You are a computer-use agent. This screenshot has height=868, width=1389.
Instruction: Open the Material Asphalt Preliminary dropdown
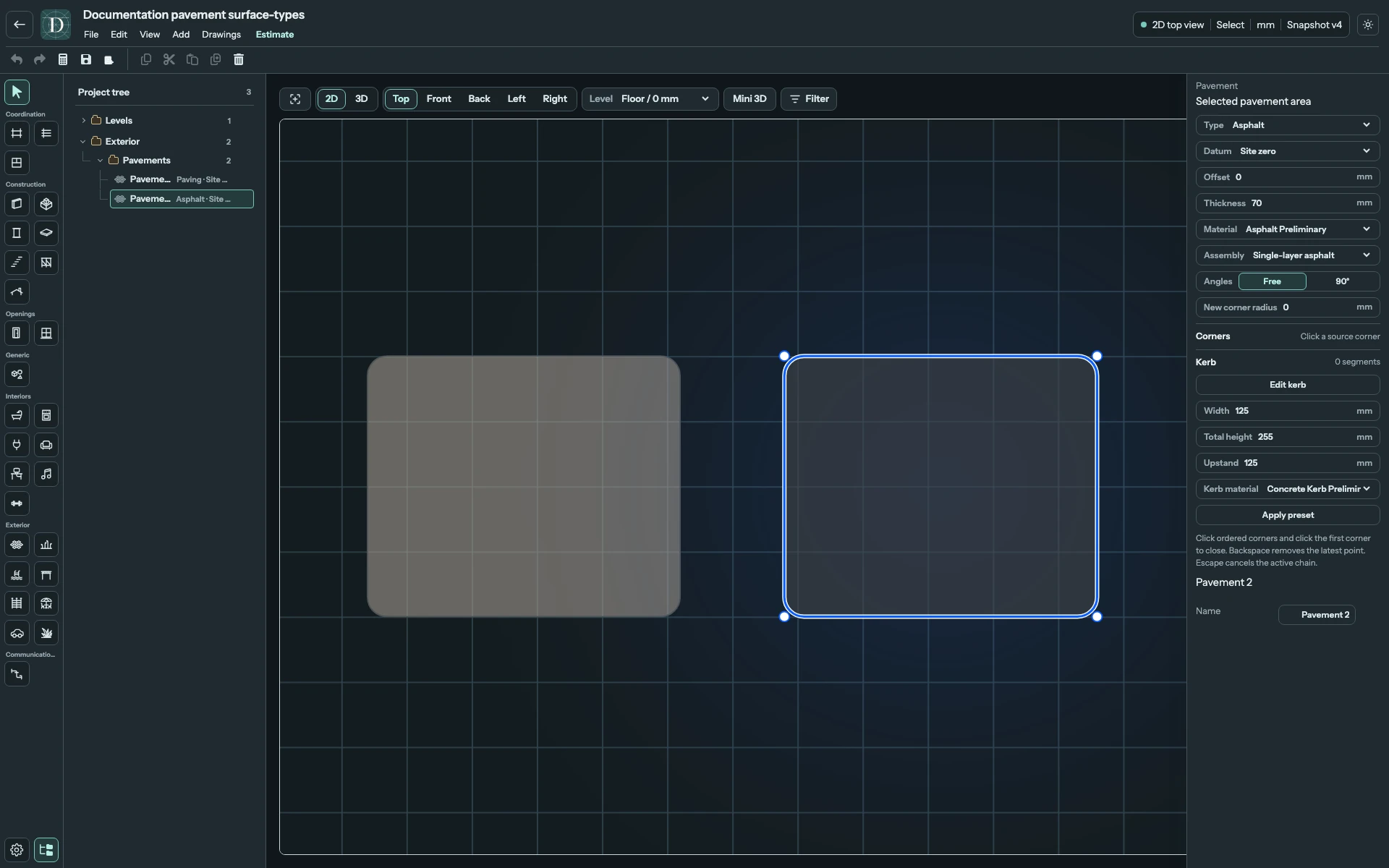coord(1288,229)
